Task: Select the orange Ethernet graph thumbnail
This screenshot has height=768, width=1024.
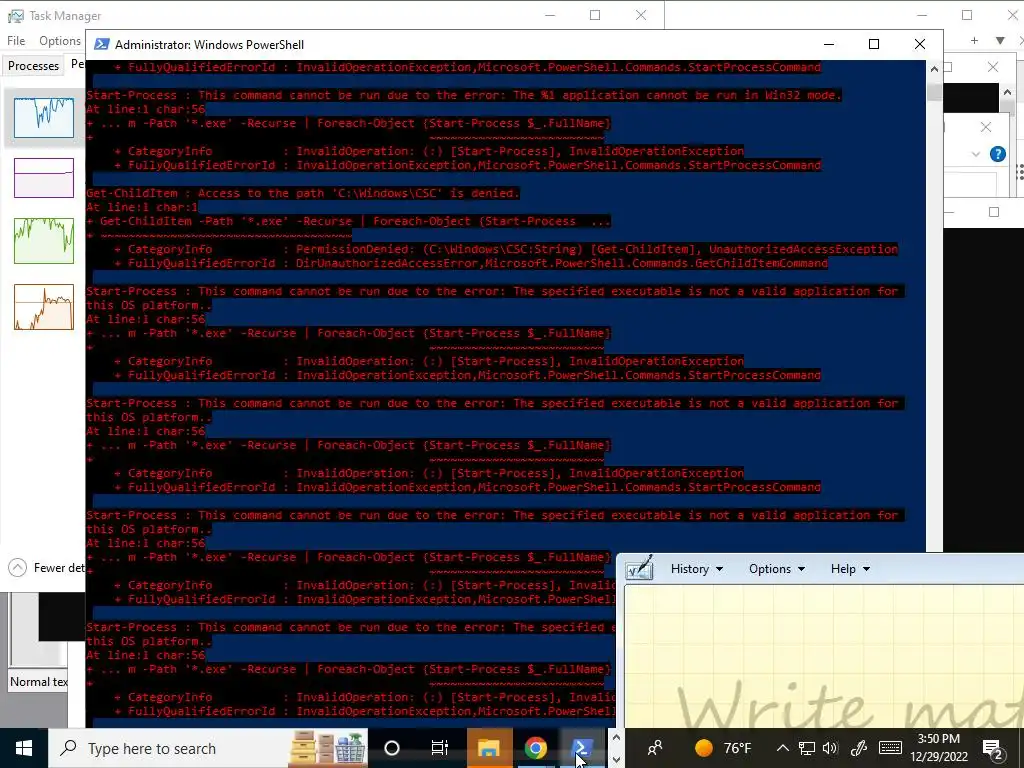Action: tap(44, 307)
